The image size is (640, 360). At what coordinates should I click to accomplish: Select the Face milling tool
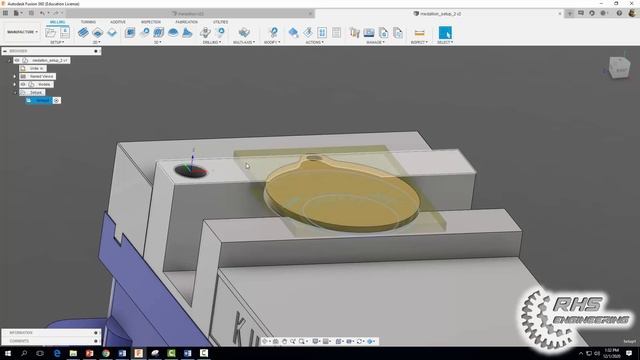[x=112, y=32]
